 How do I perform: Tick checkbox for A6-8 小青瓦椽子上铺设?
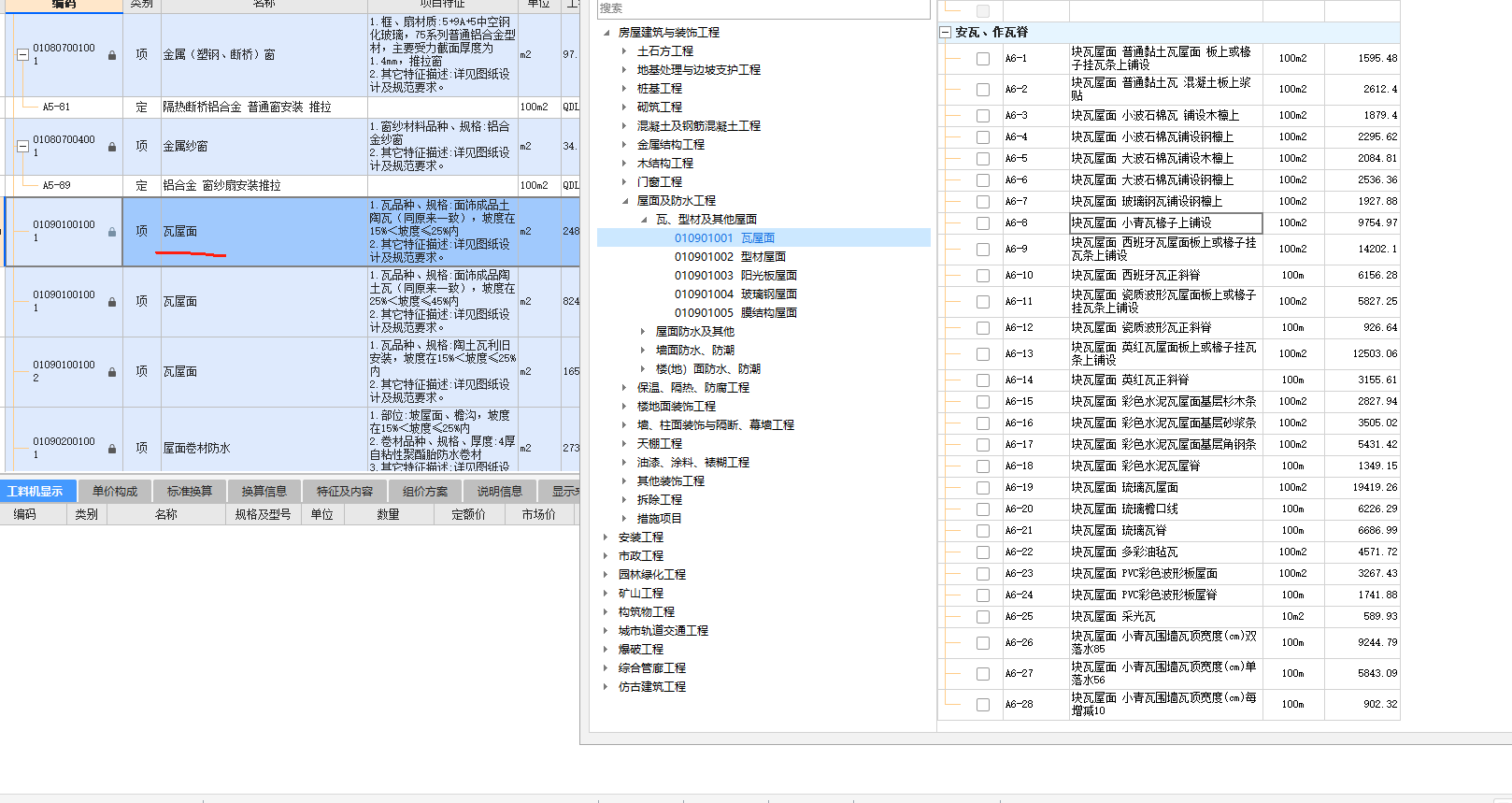pos(983,223)
